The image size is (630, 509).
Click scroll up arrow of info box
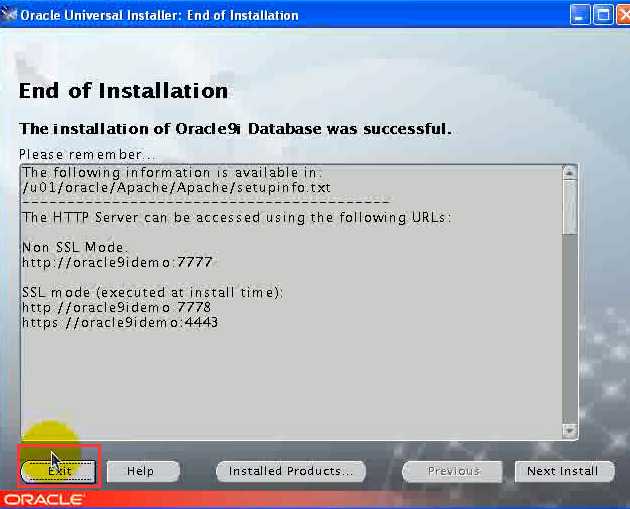[x=569, y=173]
